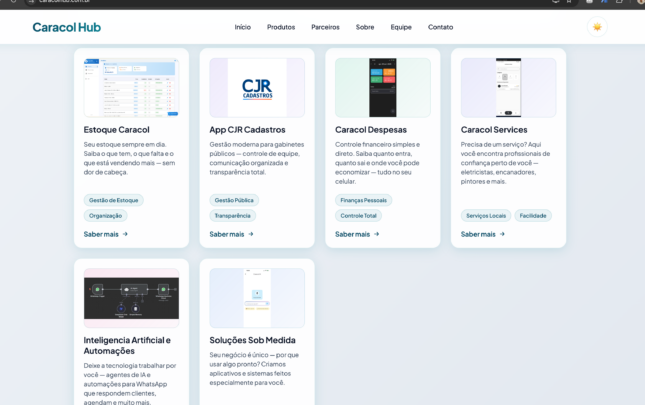Image resolution: width=645 pixels, height=405 pixels.
Task: View the automation workflow diagram thumbnail
Action: click(131, 297)
